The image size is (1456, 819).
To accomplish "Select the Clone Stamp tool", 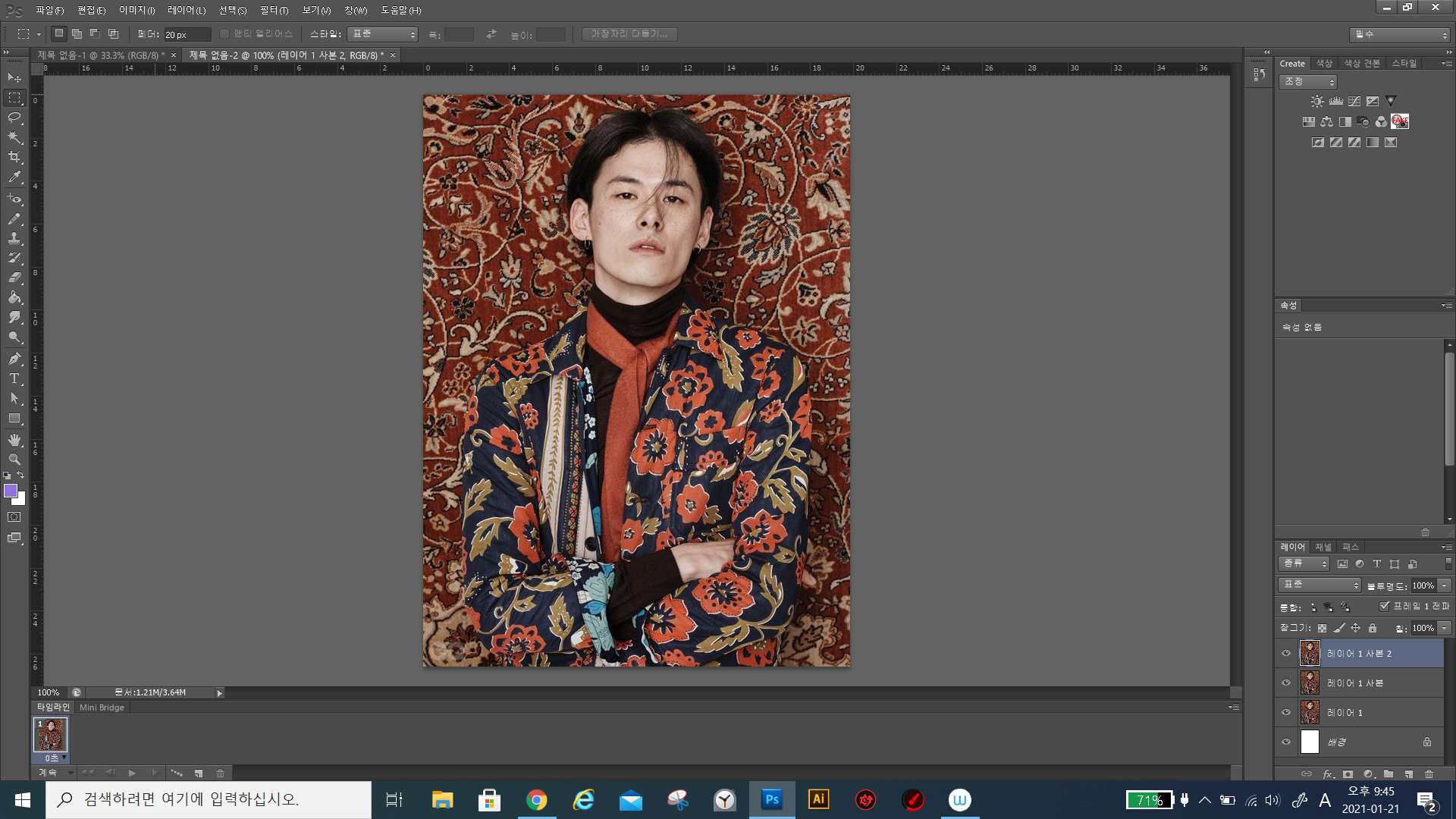I will [14, 238].
